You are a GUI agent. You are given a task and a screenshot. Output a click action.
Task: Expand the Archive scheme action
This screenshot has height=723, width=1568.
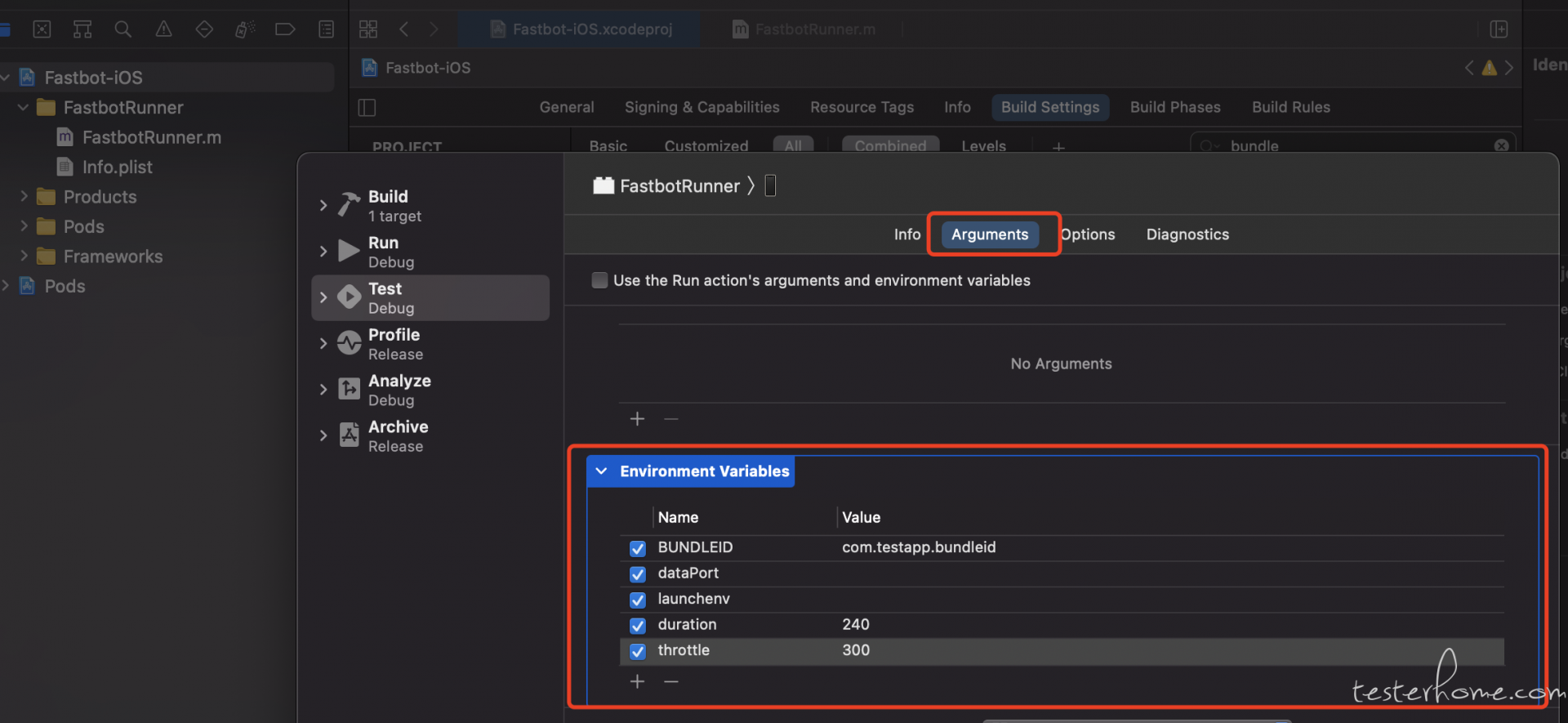(x=323, y=435)
